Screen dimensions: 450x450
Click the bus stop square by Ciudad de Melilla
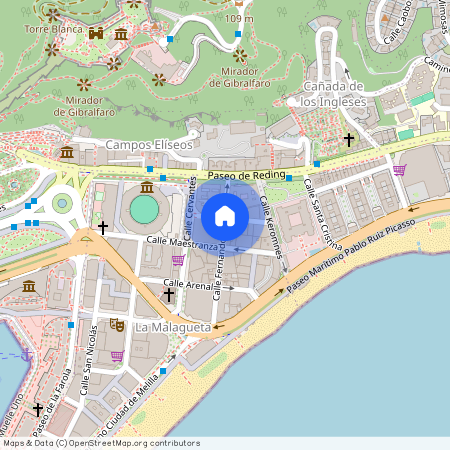pyautogui.click(x=163, y=371)
